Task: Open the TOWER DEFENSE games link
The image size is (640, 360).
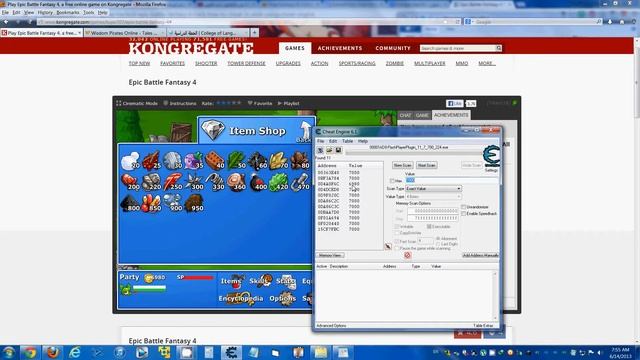Action: [x=247, y=64]
